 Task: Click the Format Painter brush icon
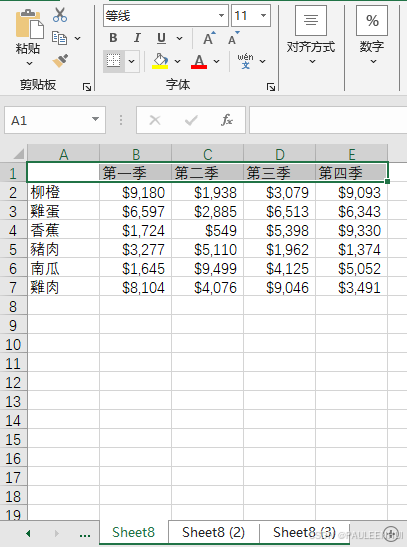coord(60,61)
